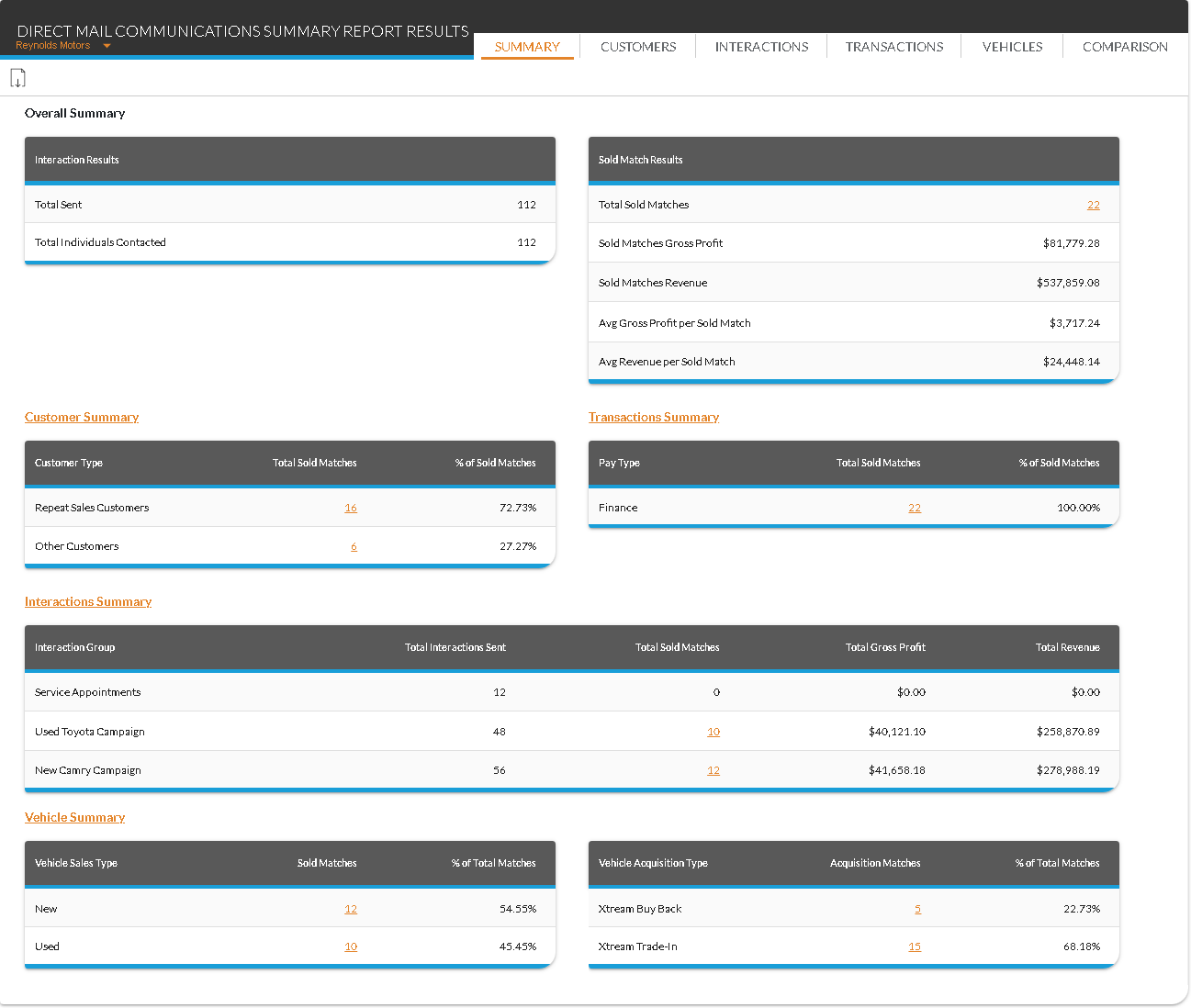Click the Interactions Summary heading link
This screenshot has height=1008, width=1191.
[x=88, y=601]
